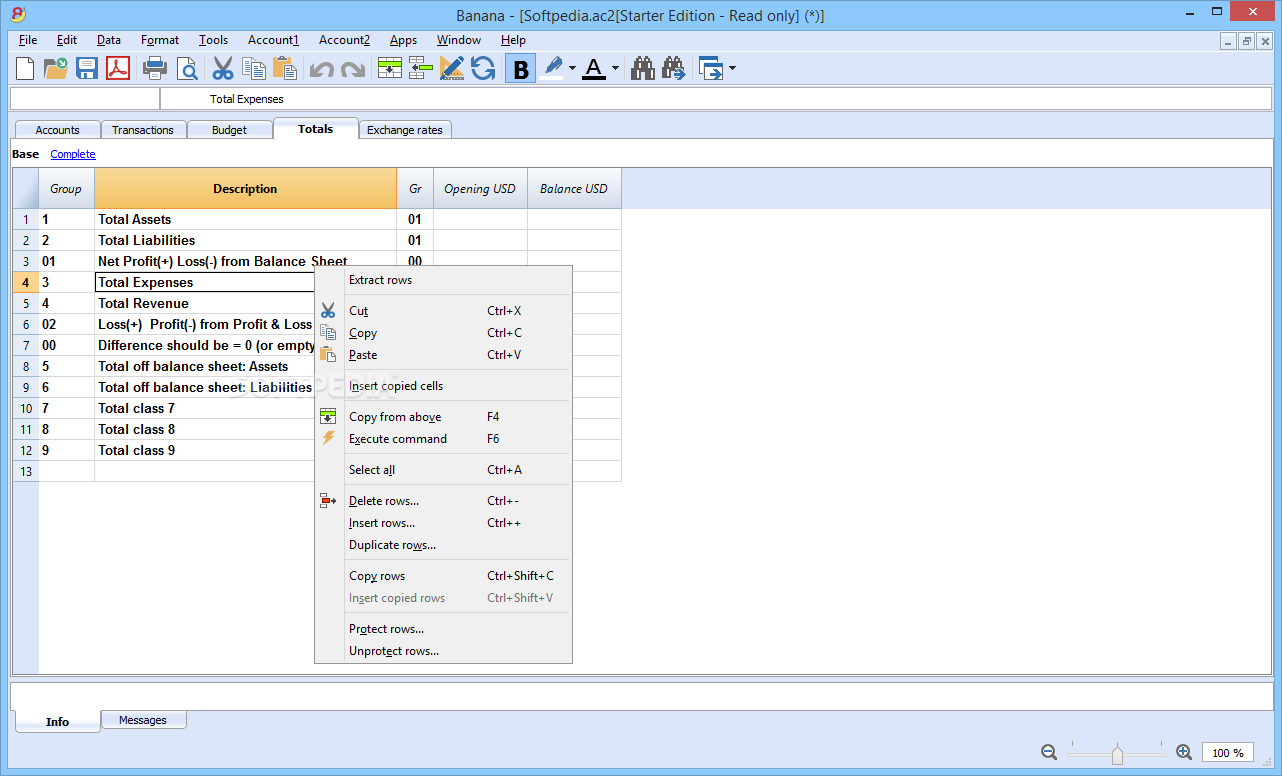Click the clipboard Paste icon in the toolbar
The width and height of the screenshot is (1282, 776).
[285, 68]
